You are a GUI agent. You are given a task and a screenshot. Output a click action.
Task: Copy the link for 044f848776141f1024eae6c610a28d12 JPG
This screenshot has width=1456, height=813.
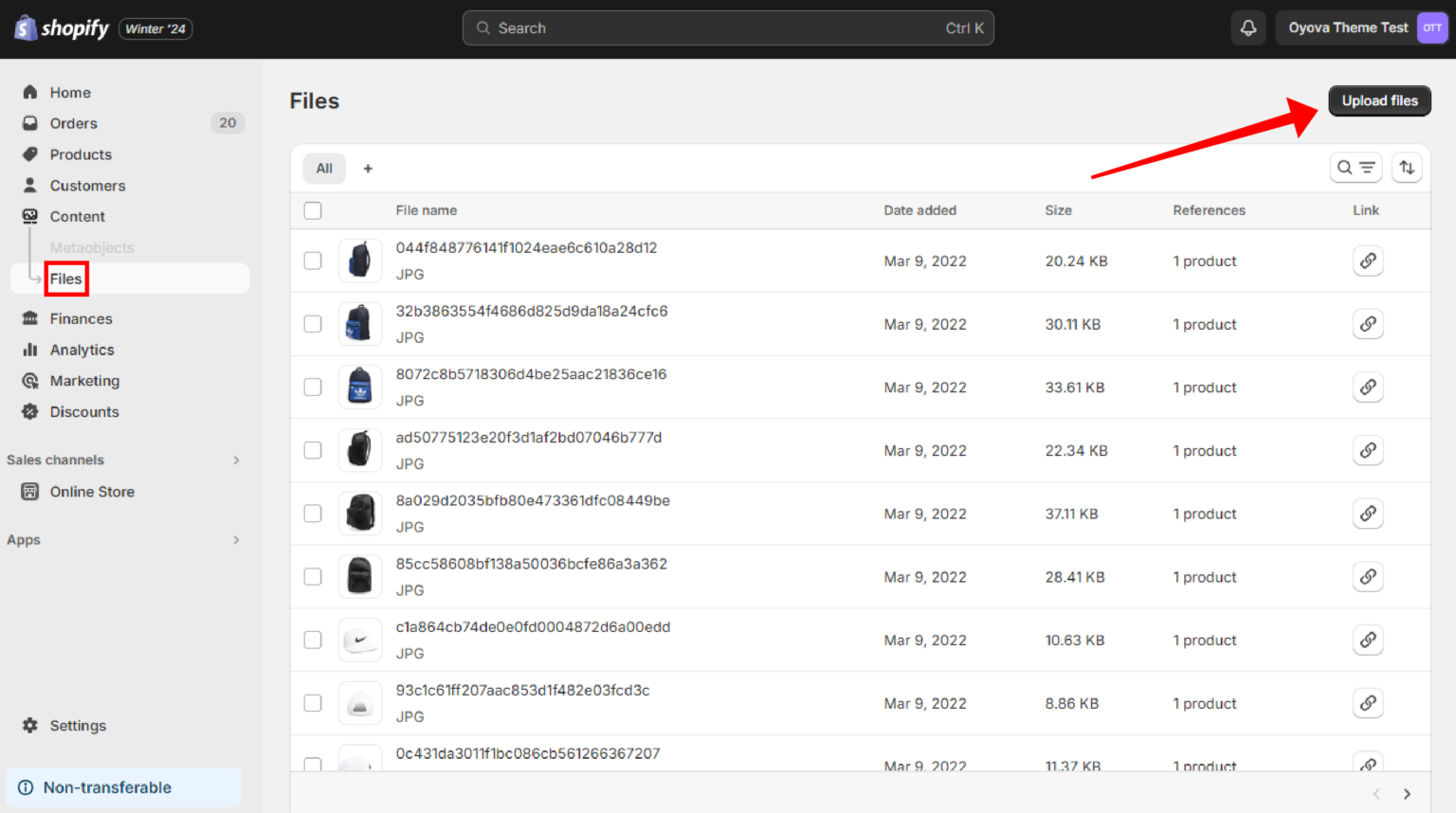point(1368,261)
